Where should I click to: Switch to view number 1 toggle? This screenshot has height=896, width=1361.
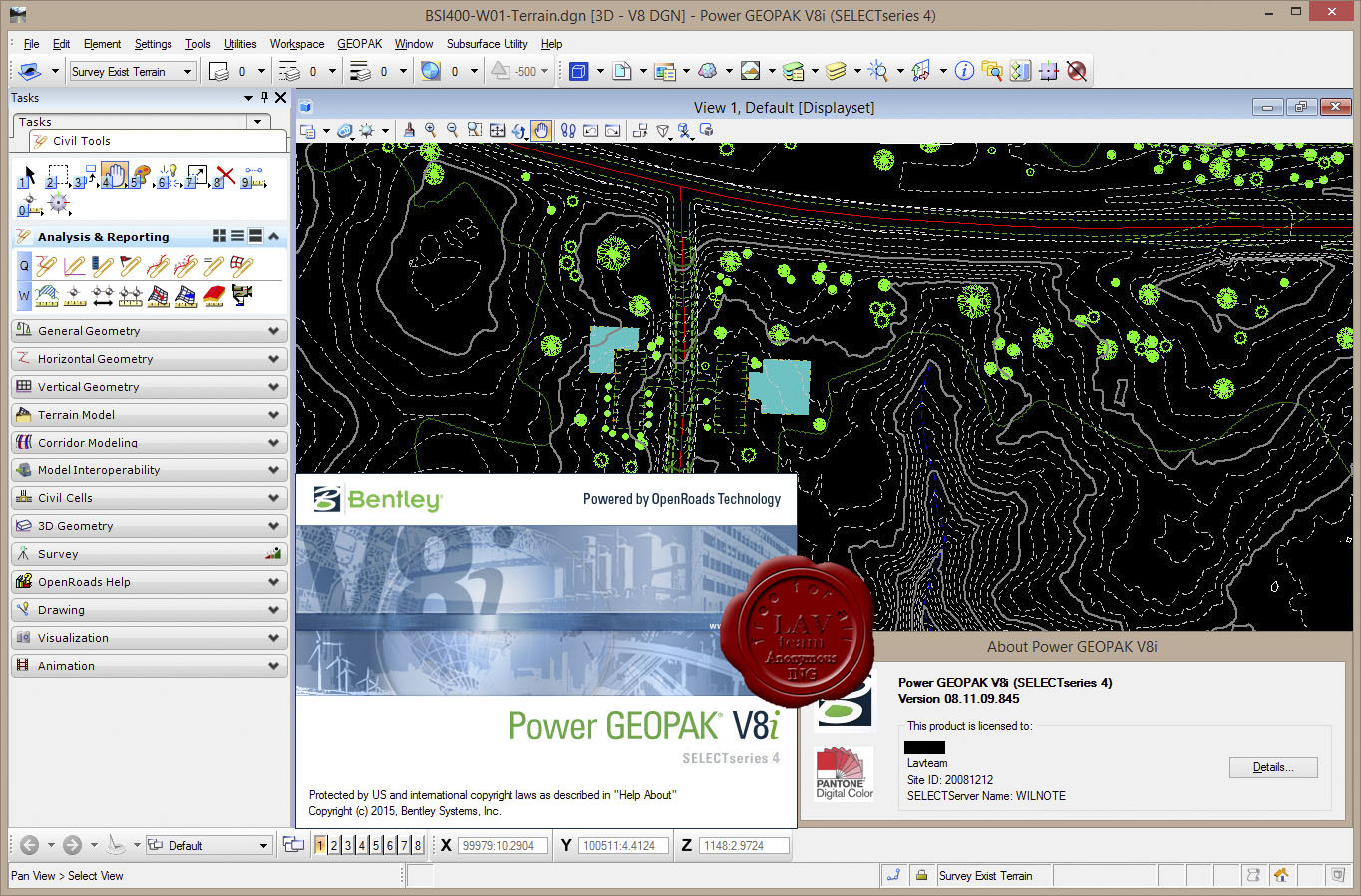pos(319,845)
